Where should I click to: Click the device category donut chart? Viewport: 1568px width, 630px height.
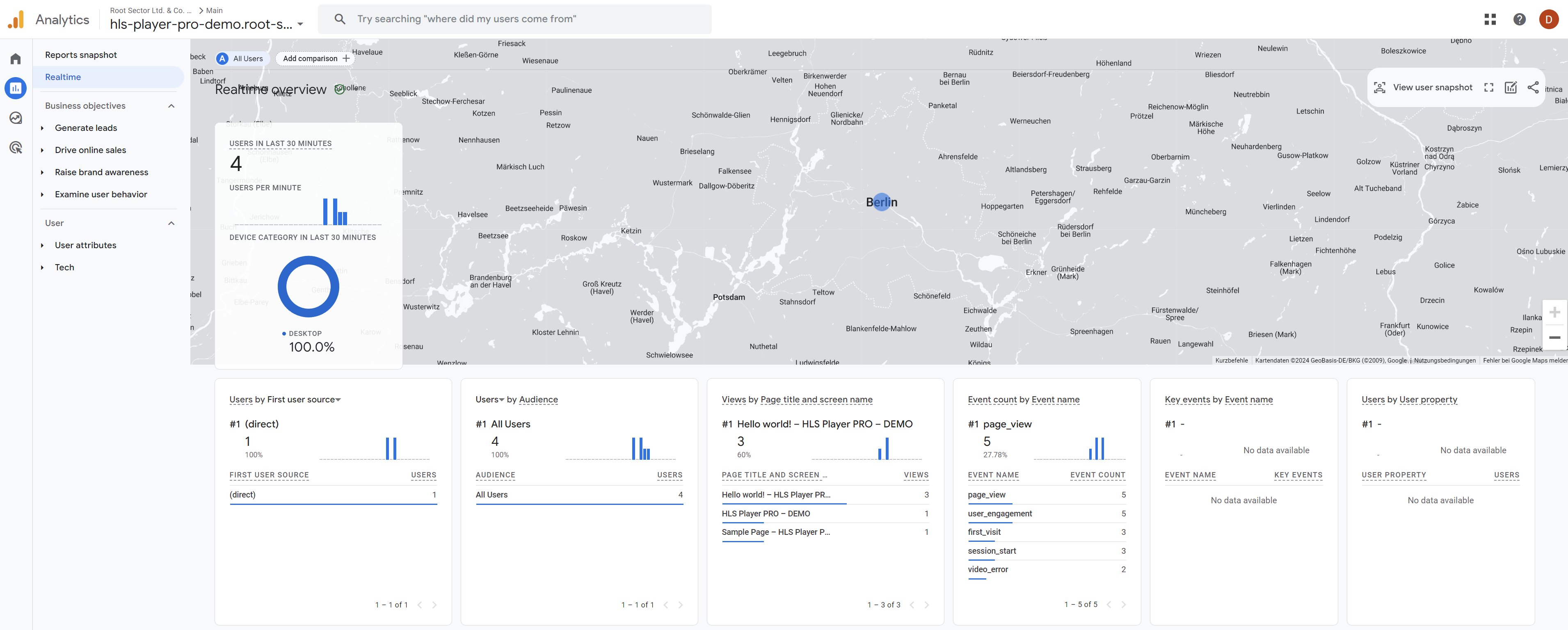[x=309, y=286]
